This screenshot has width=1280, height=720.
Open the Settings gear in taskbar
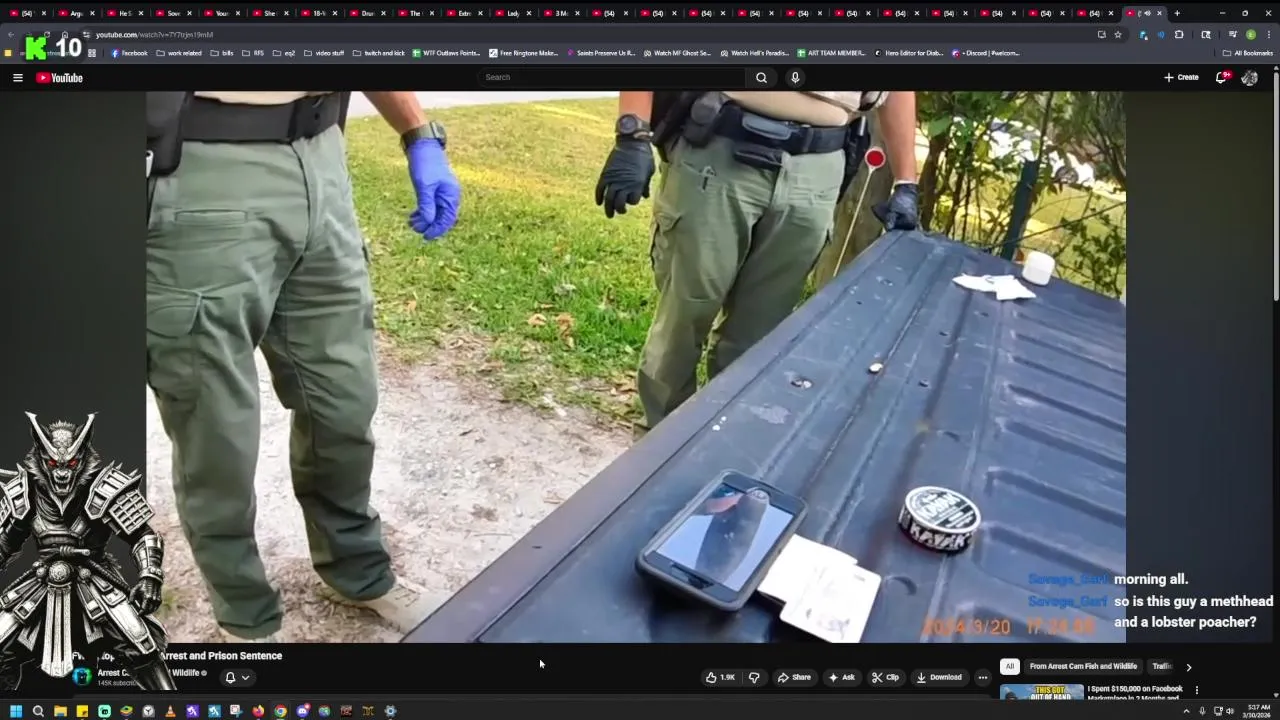[x=390, y=711]
